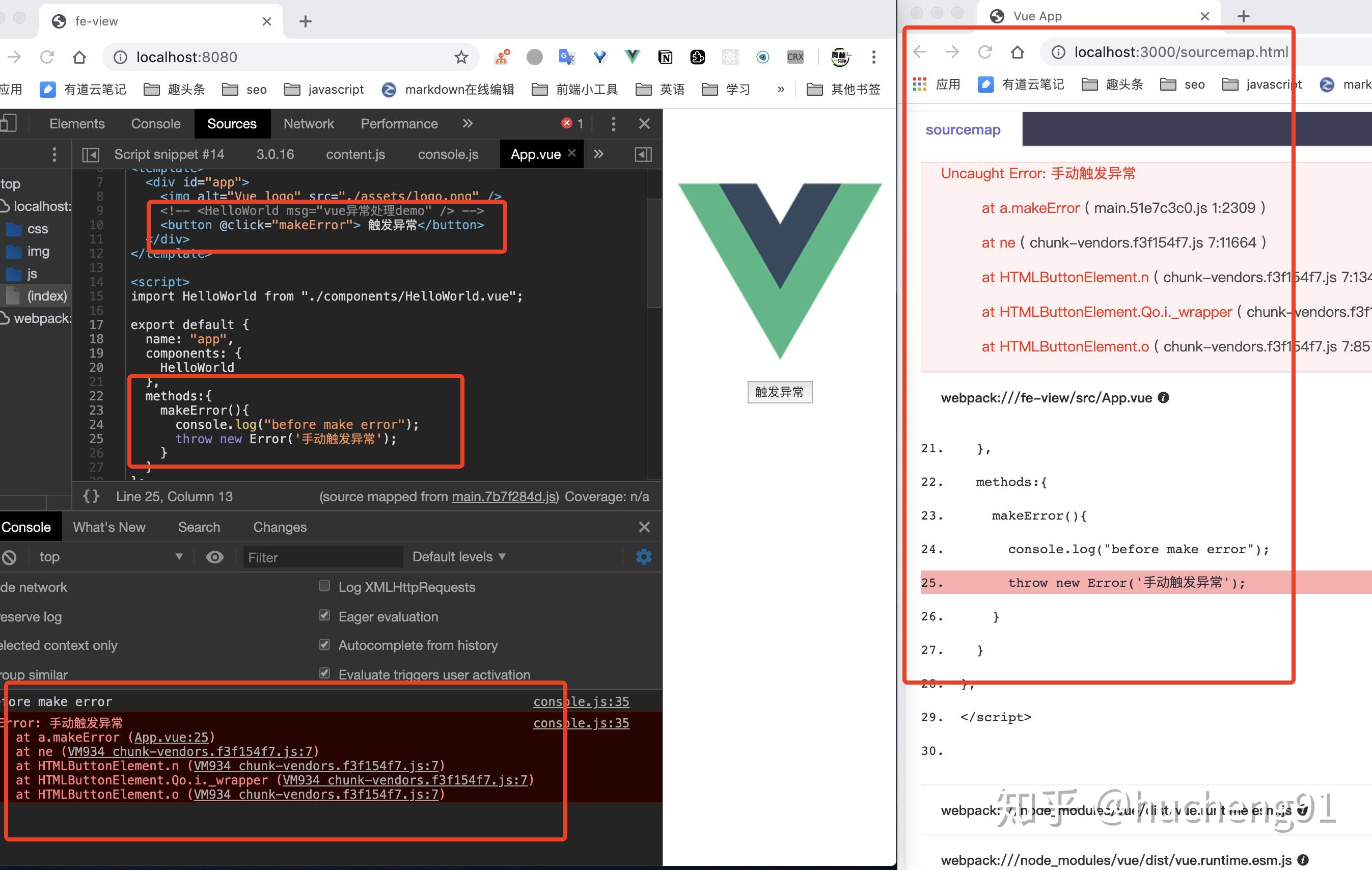Image resolution: width=1372 pixels, height=870 pixels.
Task: Pretty-print source using the braces icon
Action: (x=91, y=496)
